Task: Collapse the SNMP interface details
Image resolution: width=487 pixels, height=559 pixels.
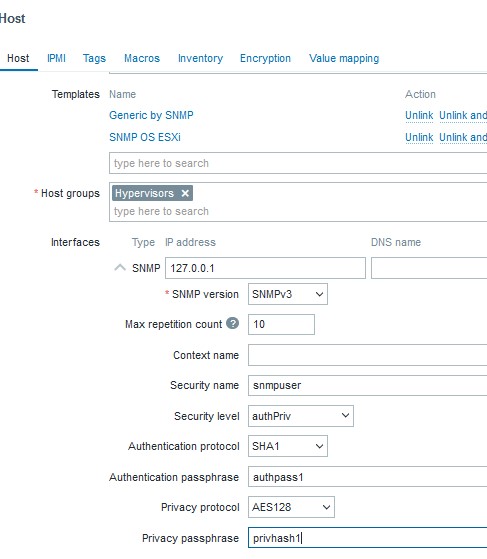Action: pos(120,268)
